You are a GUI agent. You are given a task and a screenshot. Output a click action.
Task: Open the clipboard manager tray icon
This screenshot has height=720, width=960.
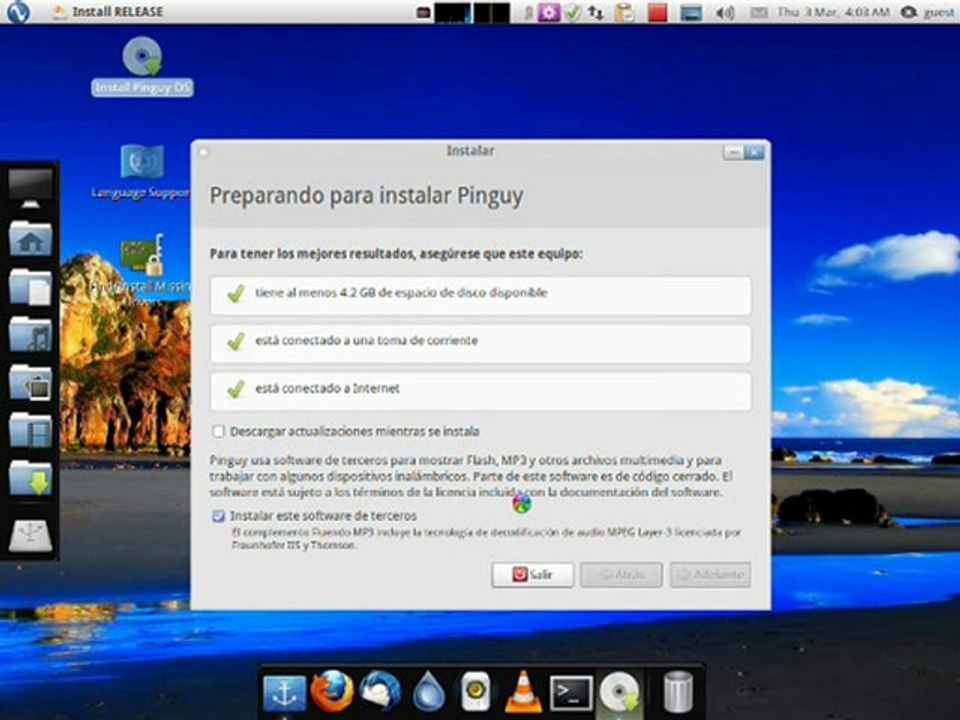(624, 12)
